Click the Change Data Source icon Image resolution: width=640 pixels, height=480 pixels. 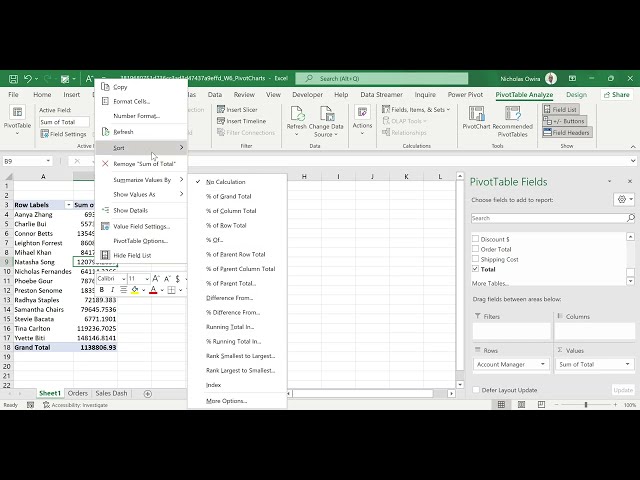click(326, 114)
